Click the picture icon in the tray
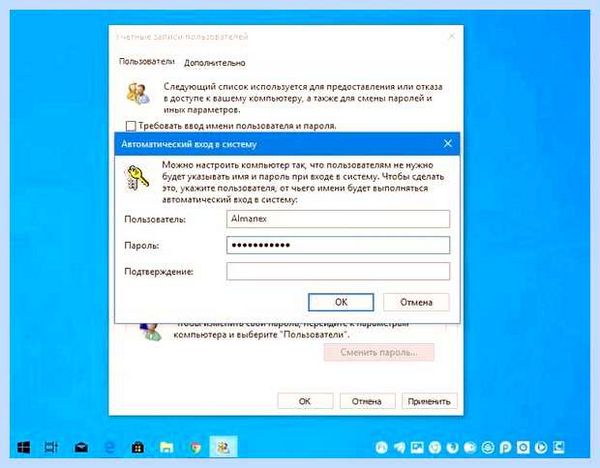The width and height of the screenshot is (600, 468). pos(417,447)
